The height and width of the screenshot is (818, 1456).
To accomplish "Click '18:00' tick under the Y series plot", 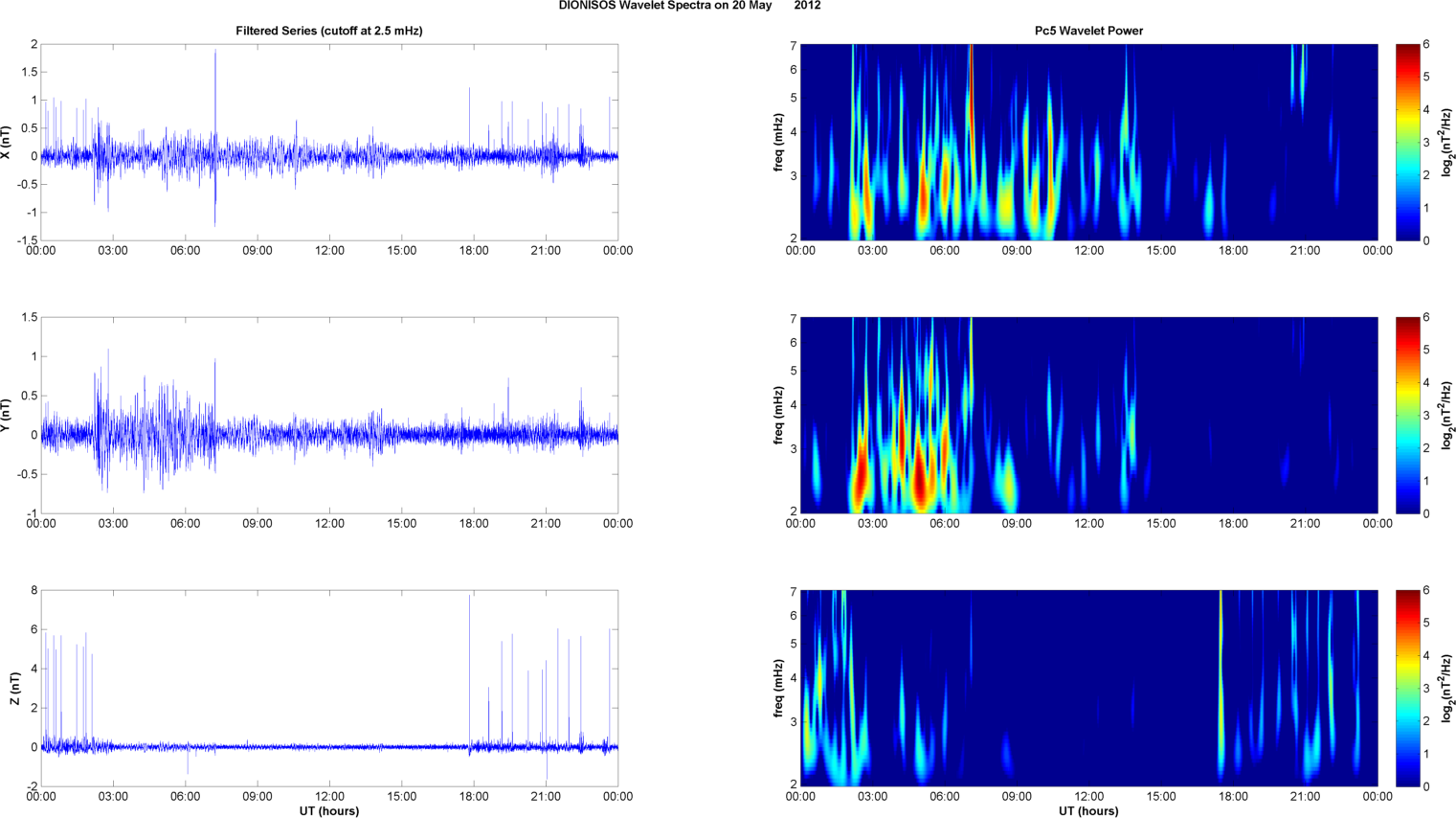I will 474,524.
